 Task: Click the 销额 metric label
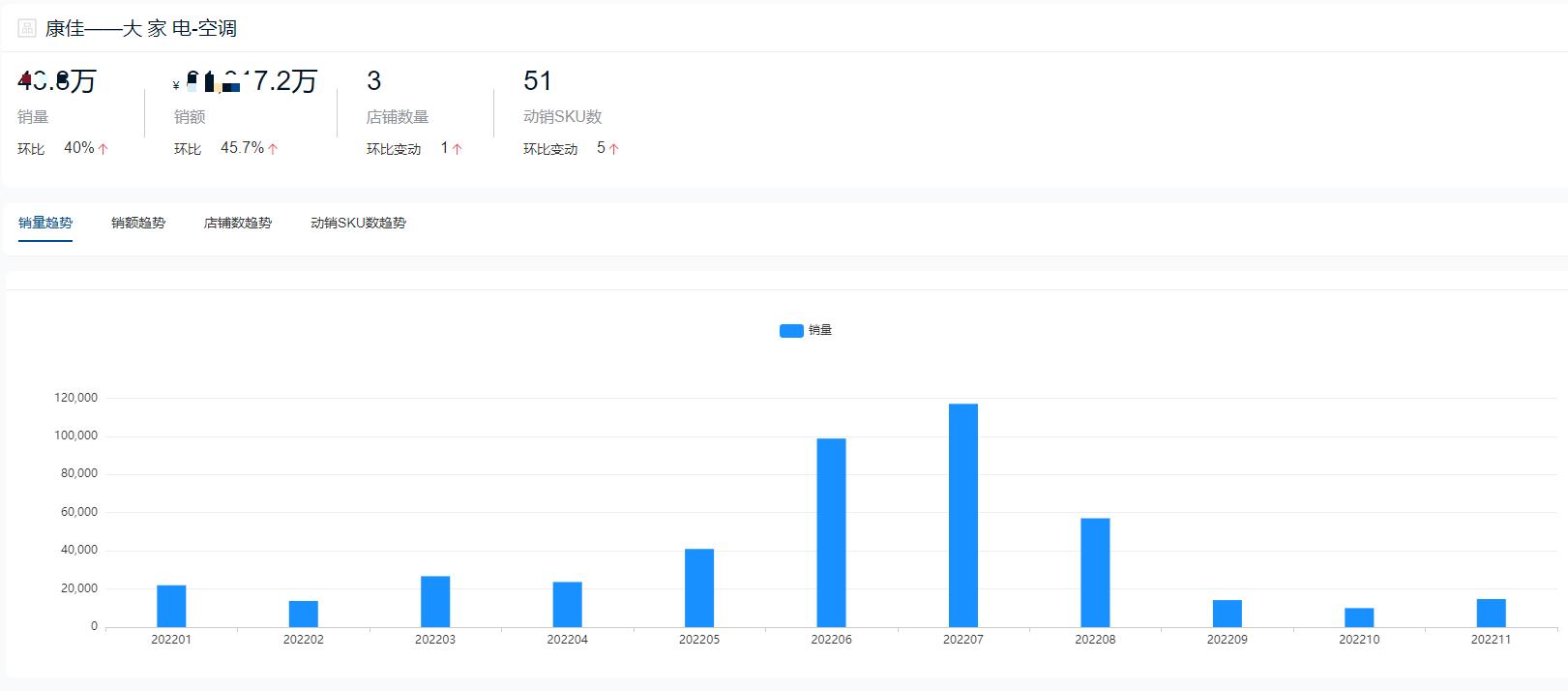point(190,117)
